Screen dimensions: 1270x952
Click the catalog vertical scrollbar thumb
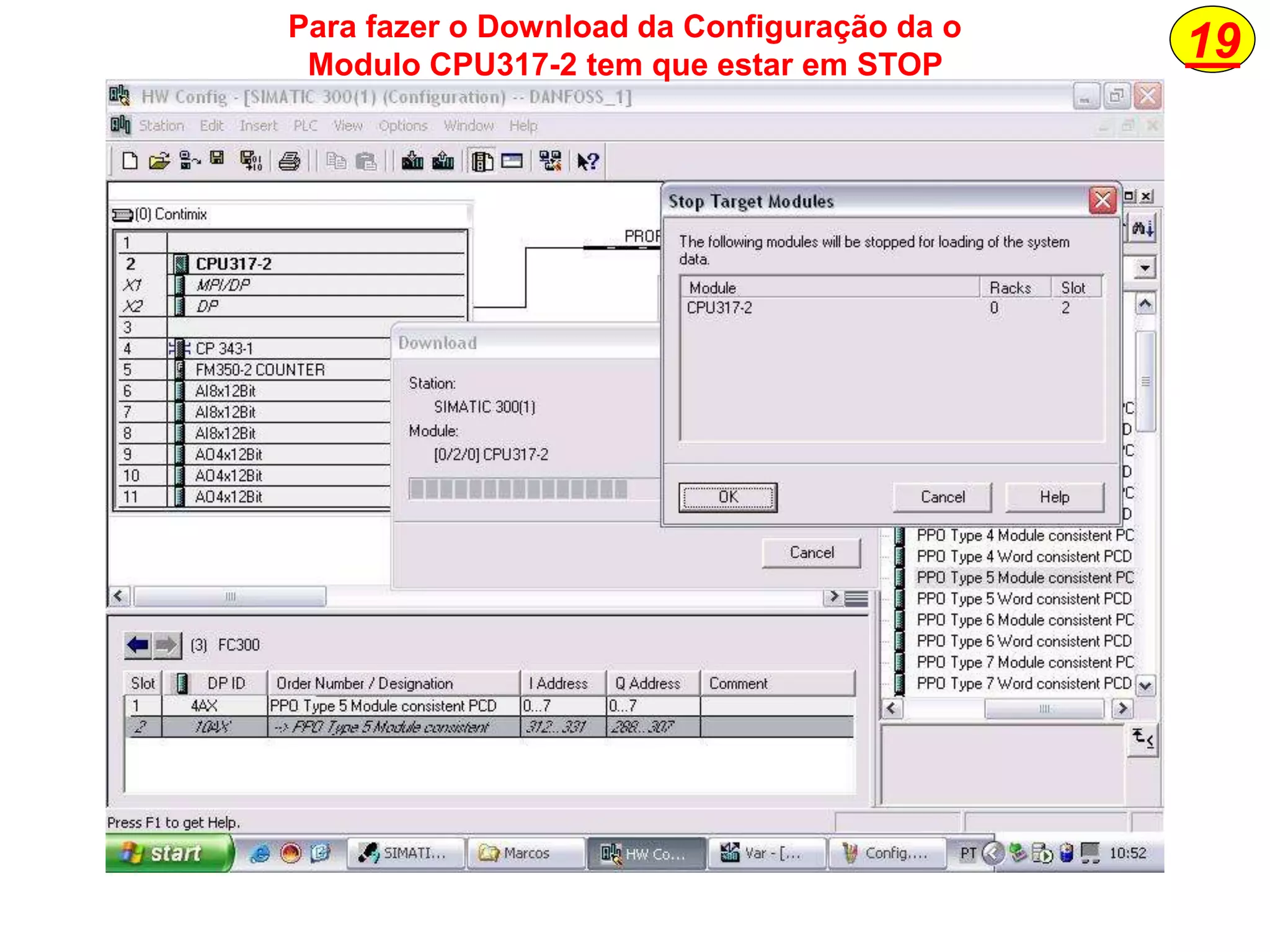[1145, 381]
